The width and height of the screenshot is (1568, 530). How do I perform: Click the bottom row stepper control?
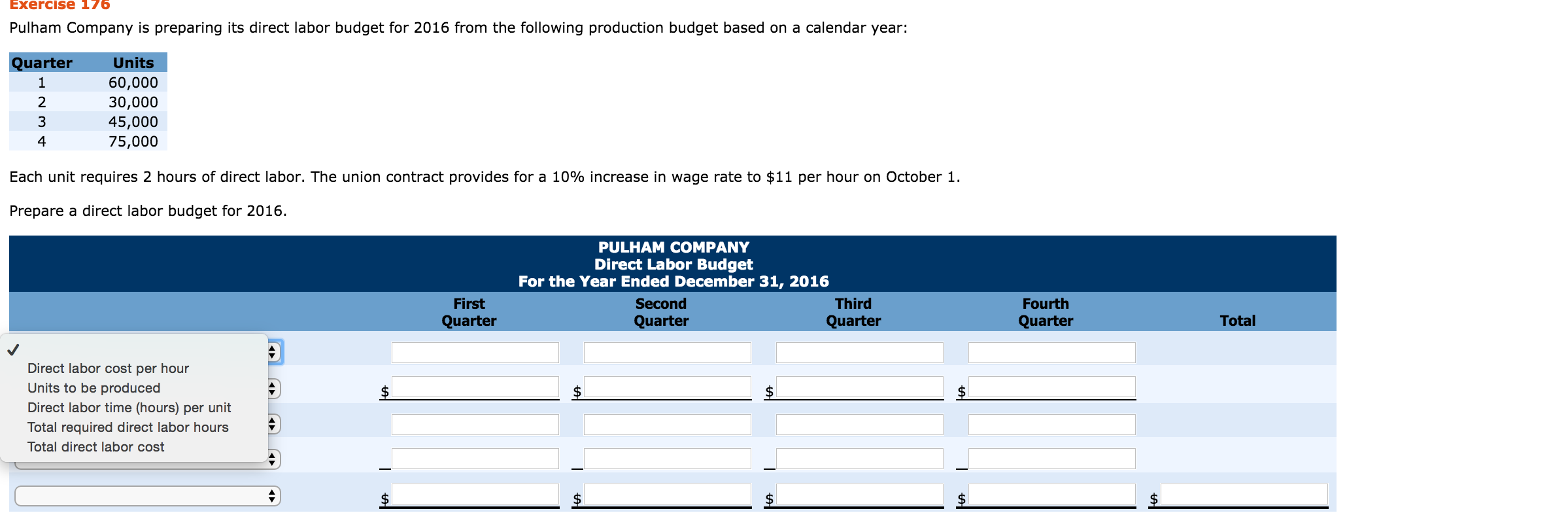coord(271,495)
